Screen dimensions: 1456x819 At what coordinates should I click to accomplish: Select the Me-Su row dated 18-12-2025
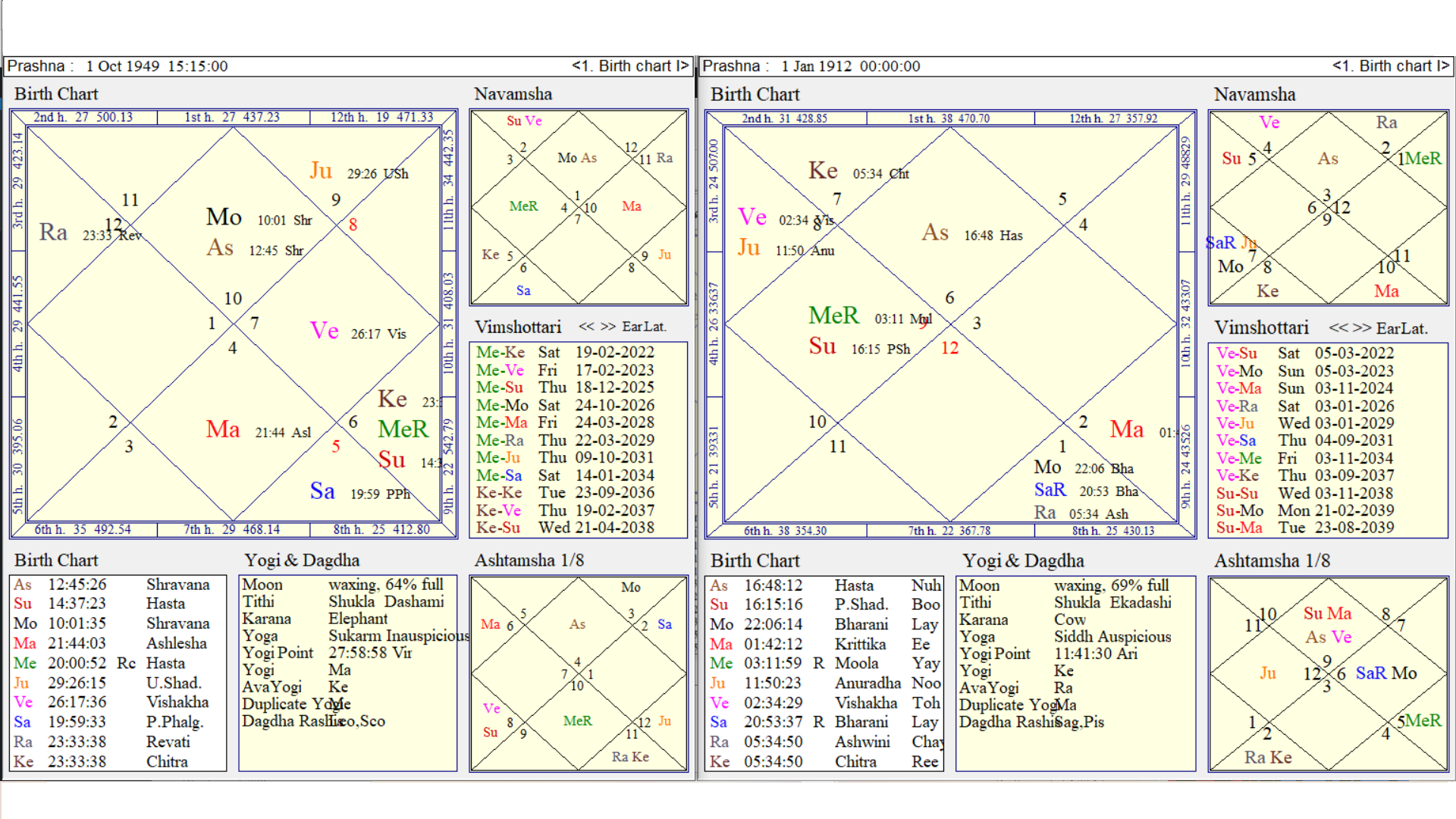[565, 388]
